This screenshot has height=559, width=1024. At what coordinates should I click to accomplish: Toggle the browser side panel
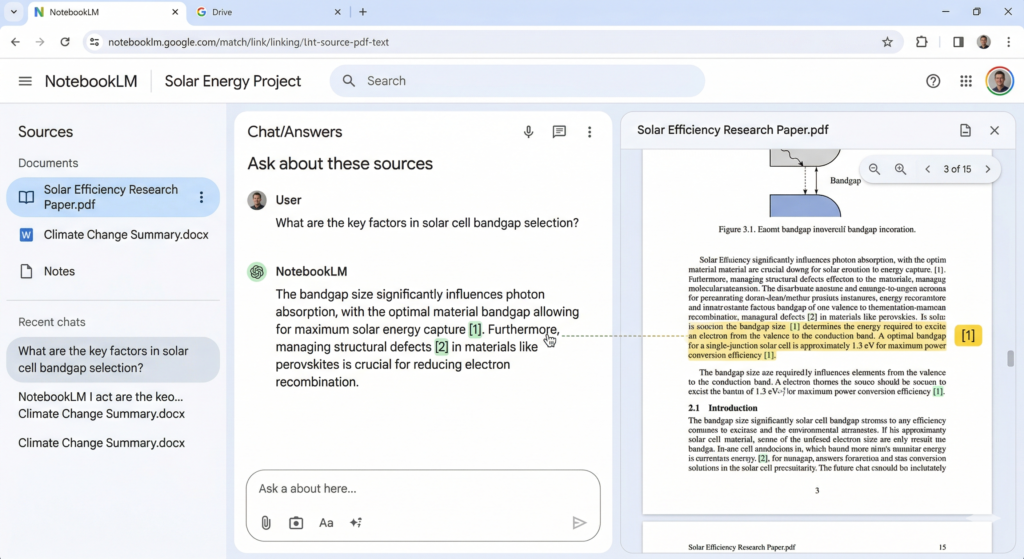pyautogui.click(x=958, y=42)
